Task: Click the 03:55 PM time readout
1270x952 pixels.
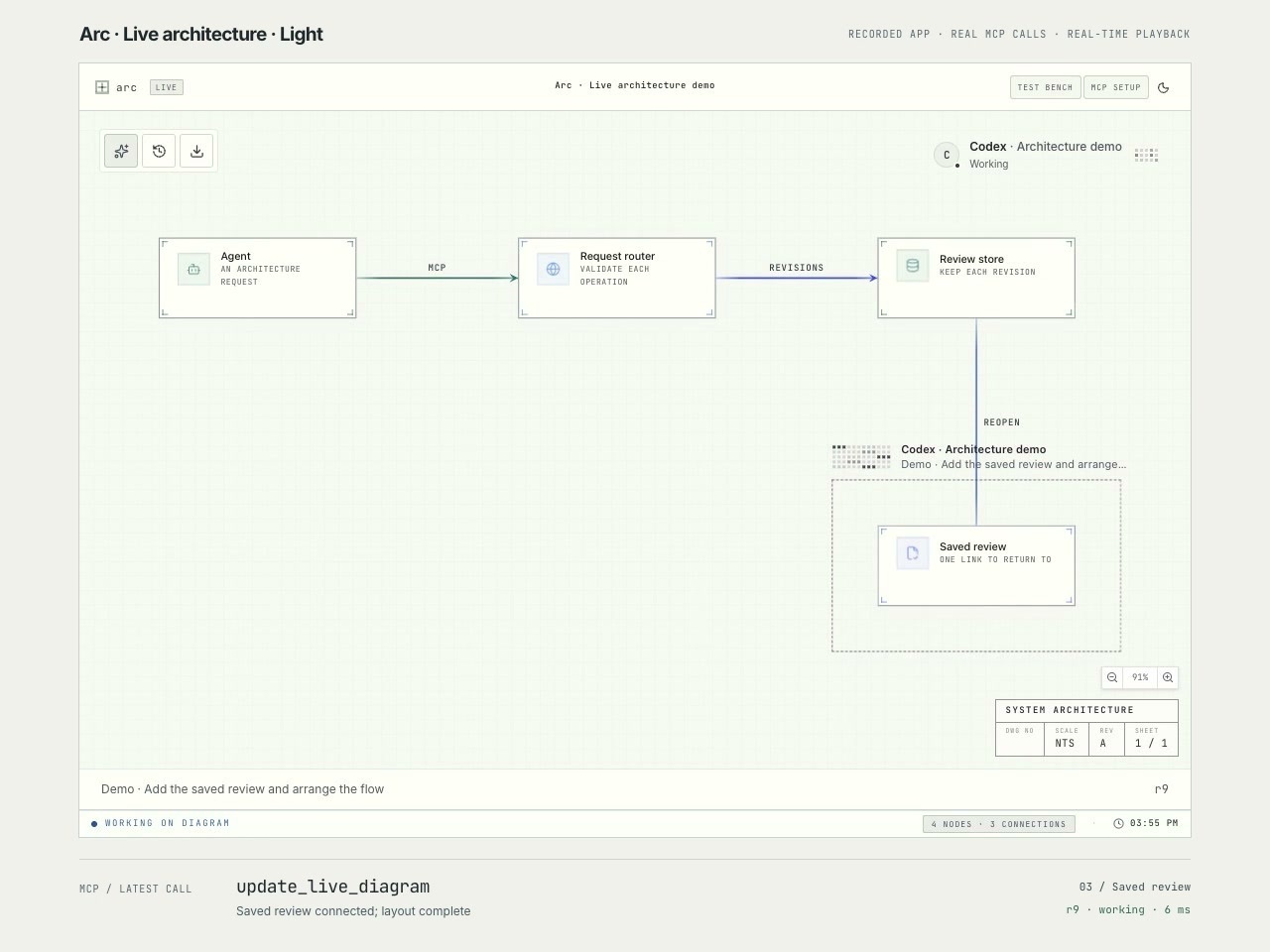Action: (1154, 823)
